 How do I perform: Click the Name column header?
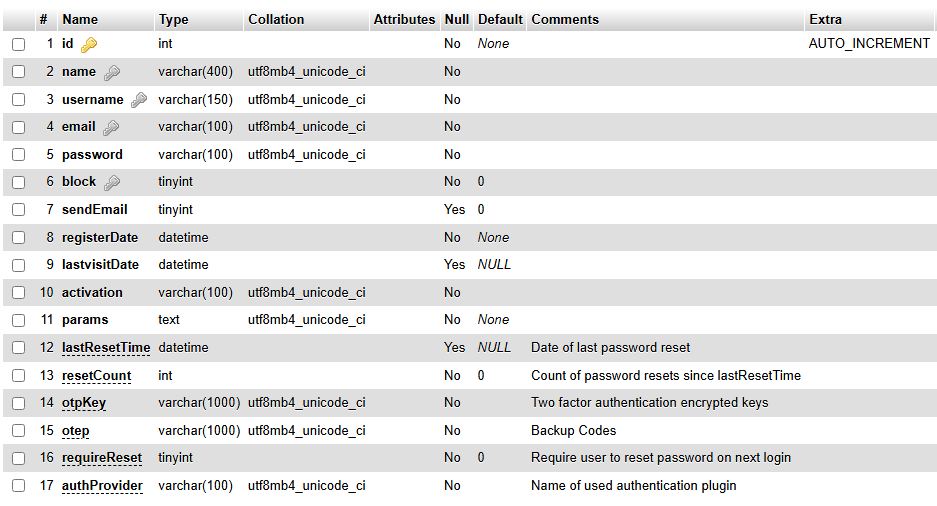coord(80,19)
